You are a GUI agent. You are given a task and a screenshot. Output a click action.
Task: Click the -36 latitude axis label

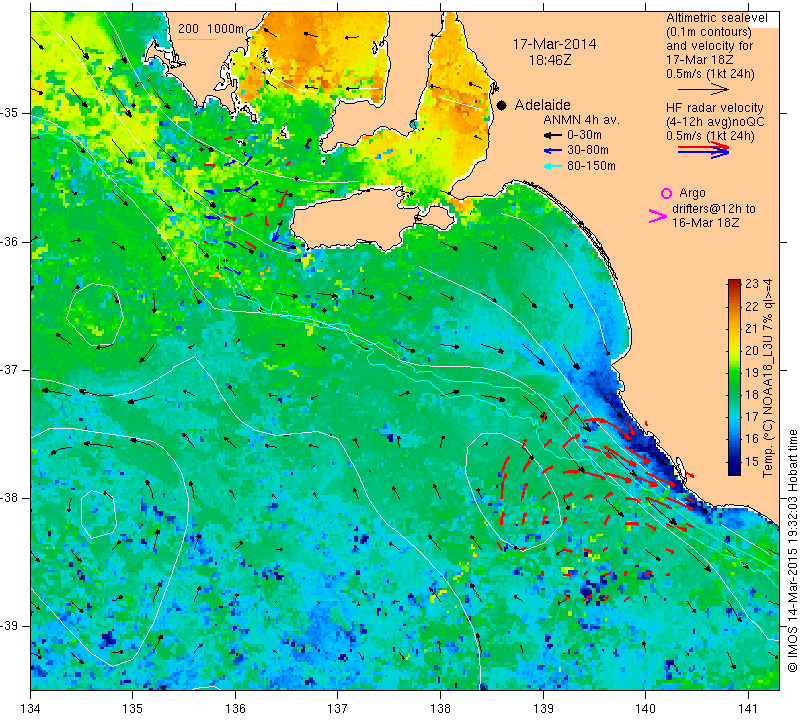(x=10, y=241)
